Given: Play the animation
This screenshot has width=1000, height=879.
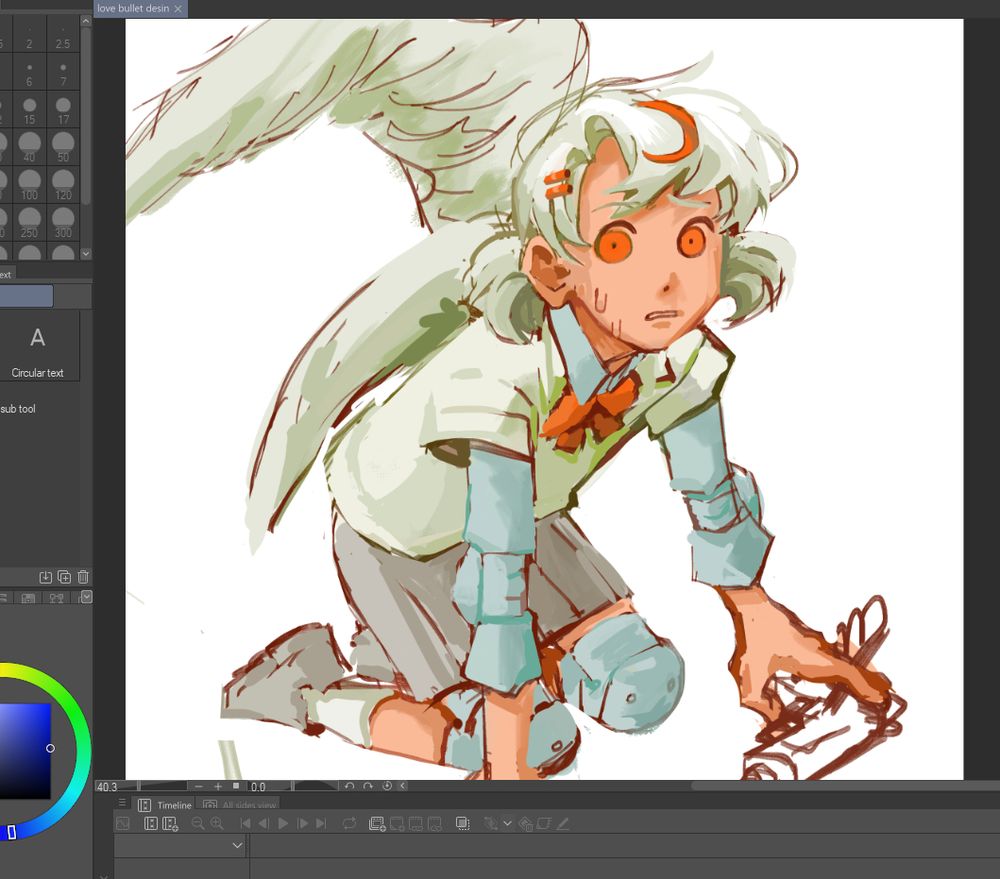Looking at the screenshot, I should [x=283, y=824].
